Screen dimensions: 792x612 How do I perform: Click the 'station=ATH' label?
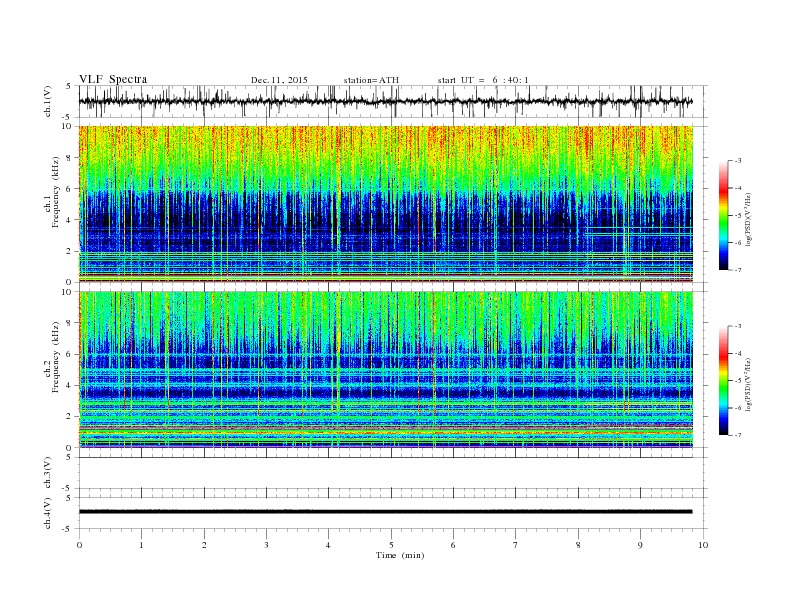pos(371,80)
